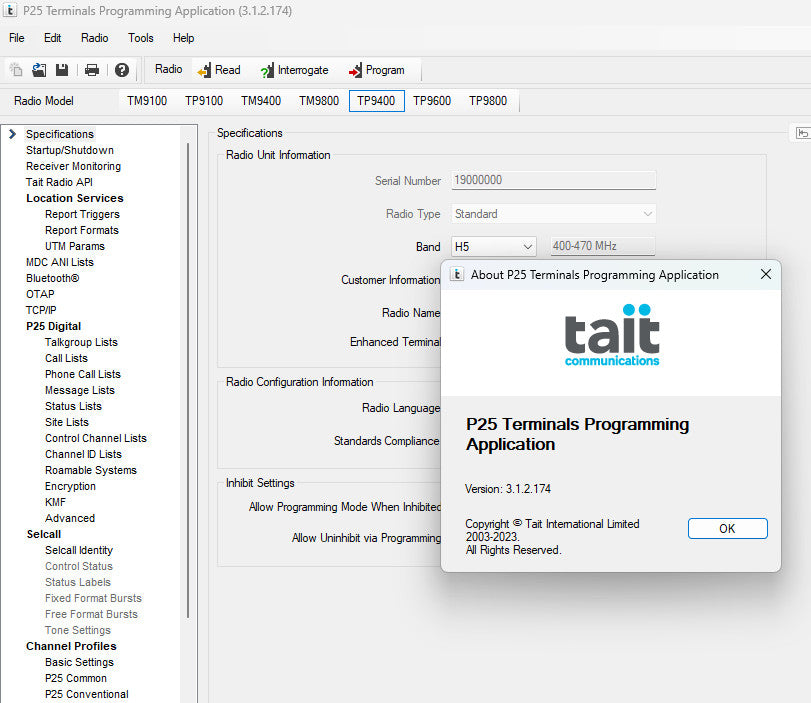This screenshot has height=703, width=811.
Task: Open Channel ID Lists in the tree
Action: point(83,455)
